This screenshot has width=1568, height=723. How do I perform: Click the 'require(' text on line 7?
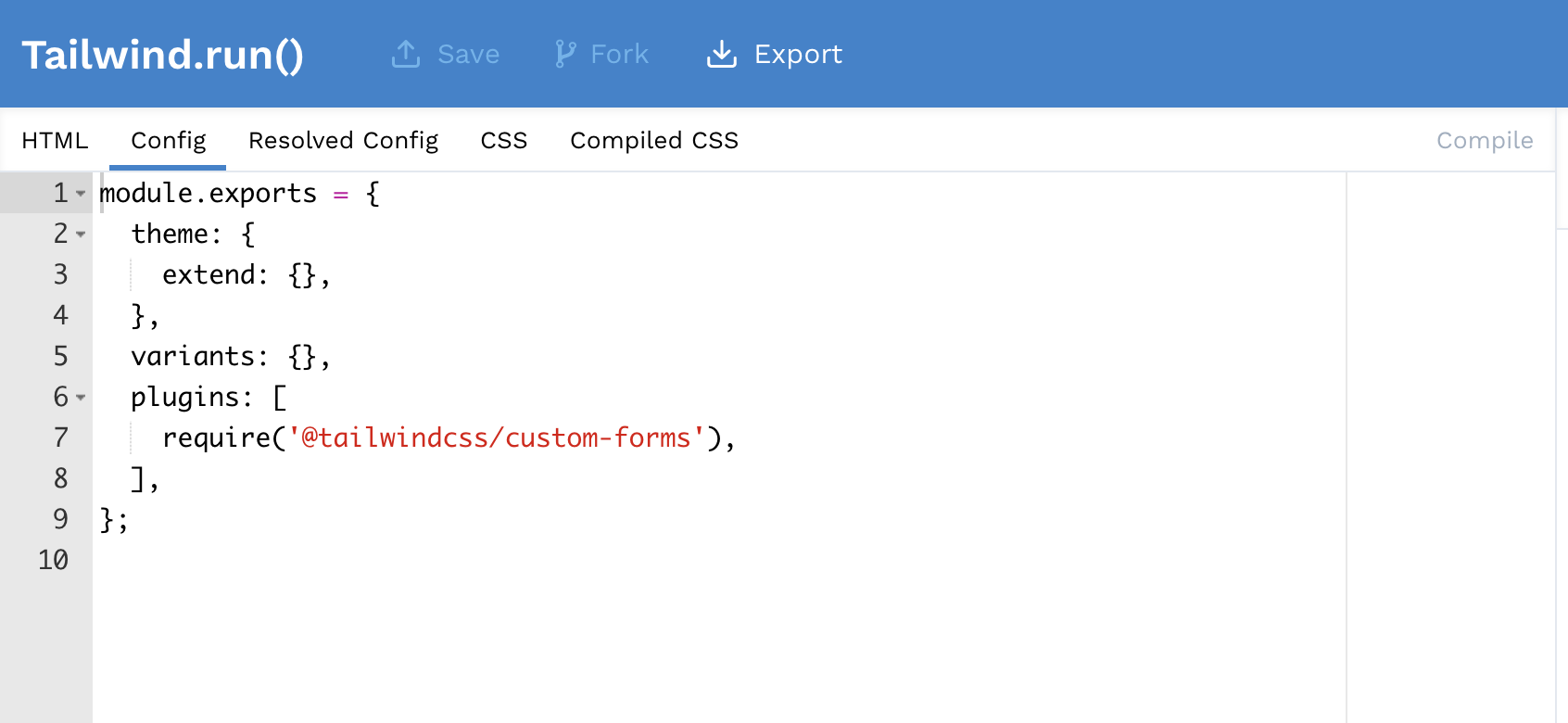coord(224,438)
